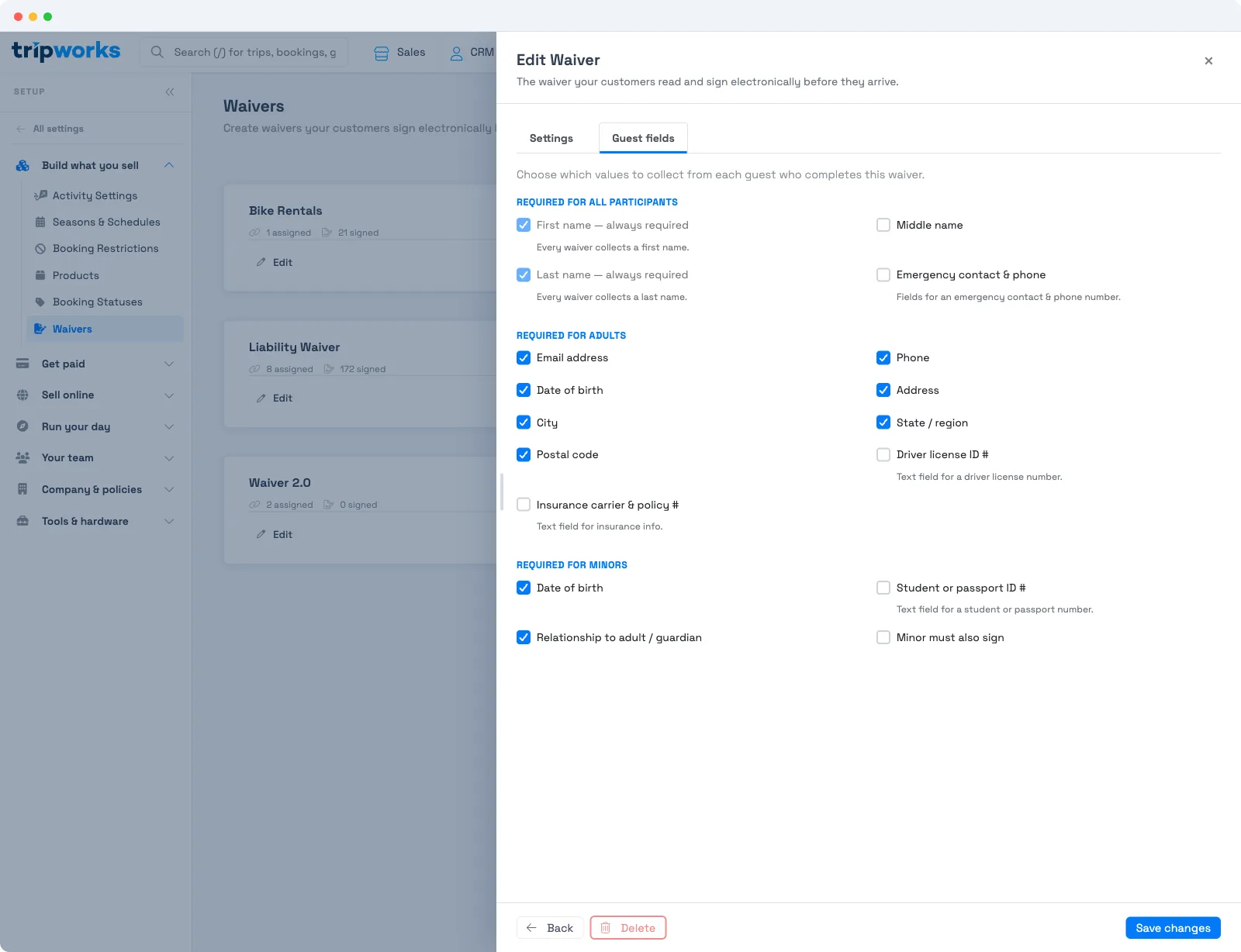Click the search magnifier icon
Viewport: 1241px width, 952px height.
157,52
